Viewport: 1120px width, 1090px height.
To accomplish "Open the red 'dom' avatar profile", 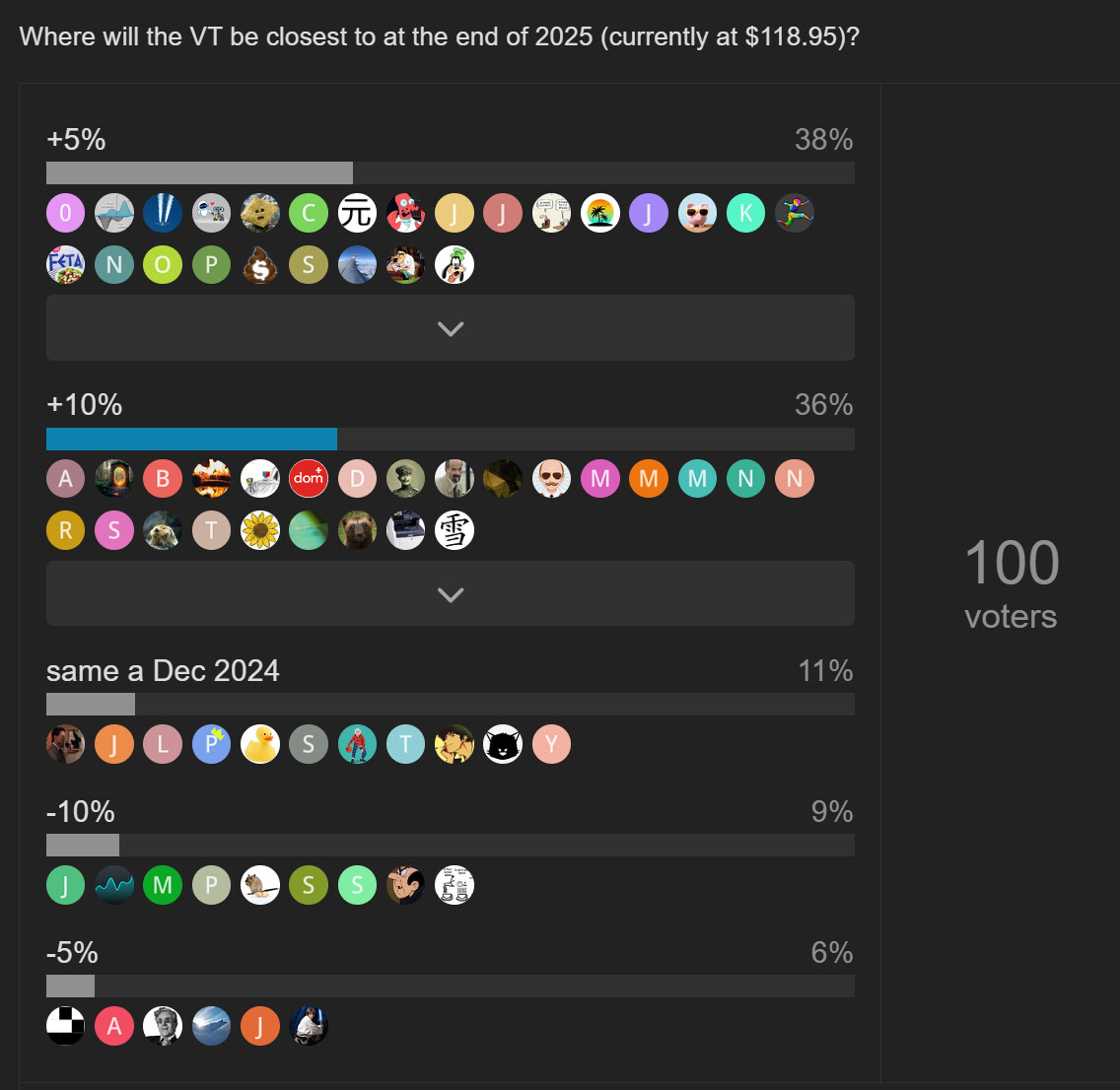I will 309,479.
